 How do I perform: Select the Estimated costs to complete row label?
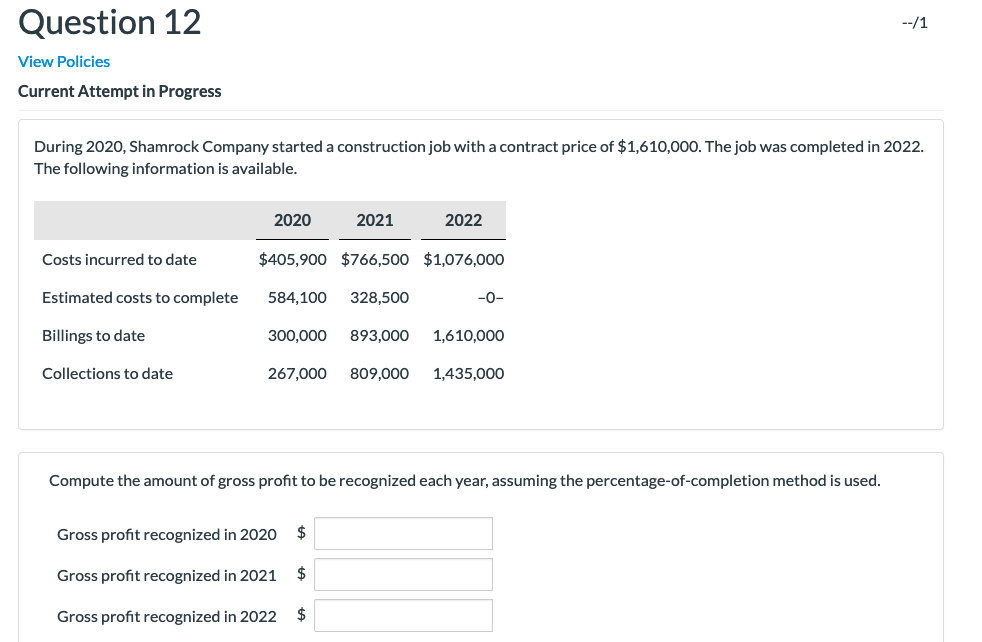coord(140,297)
